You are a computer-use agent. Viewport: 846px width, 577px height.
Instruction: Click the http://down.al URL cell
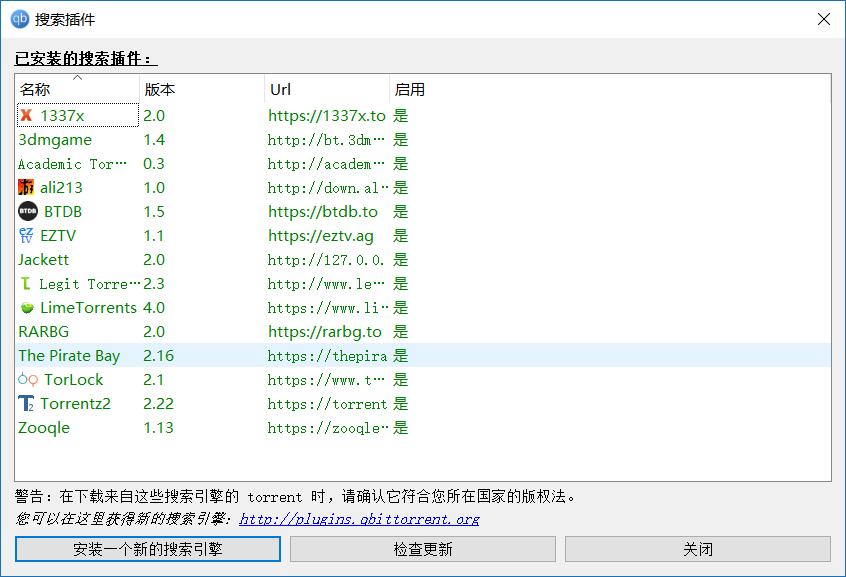click(x=328, y=188)
